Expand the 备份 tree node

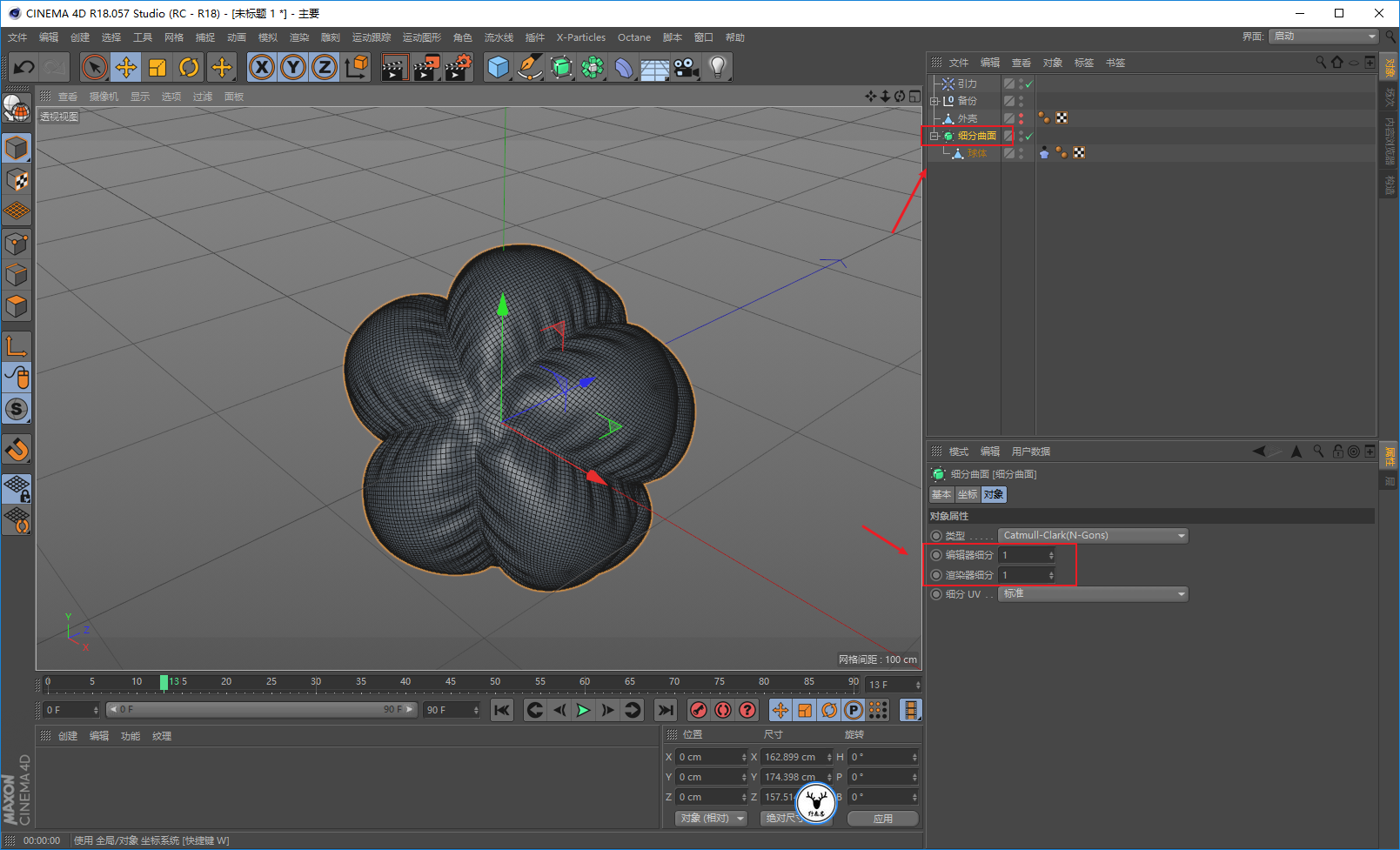click(934, 101)
